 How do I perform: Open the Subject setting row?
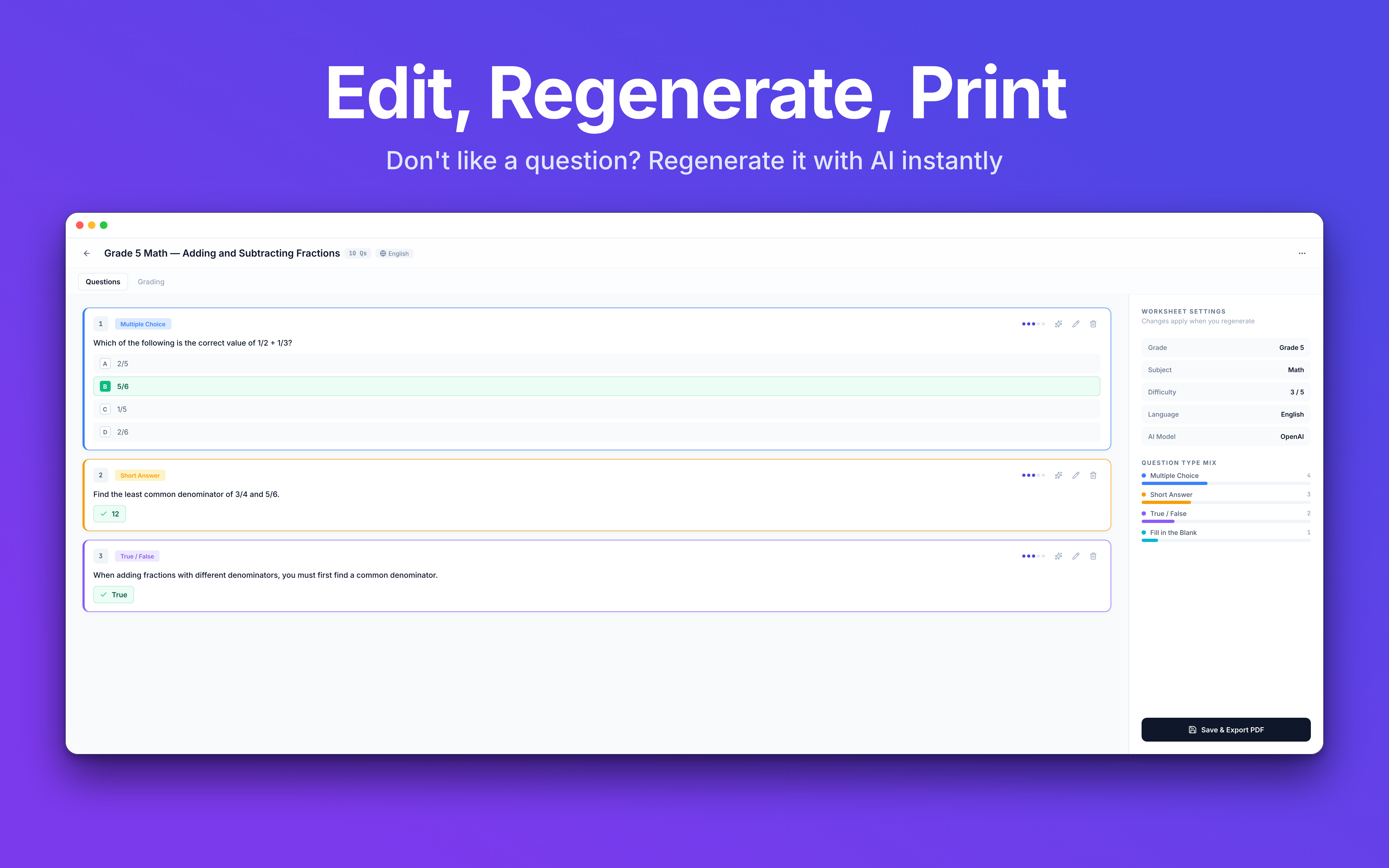(1225, 370)
